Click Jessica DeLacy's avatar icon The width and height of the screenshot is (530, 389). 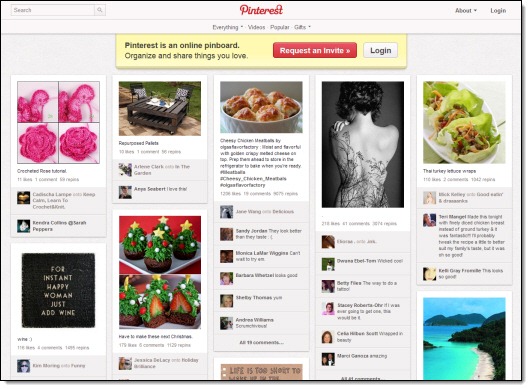coord(125,363)
